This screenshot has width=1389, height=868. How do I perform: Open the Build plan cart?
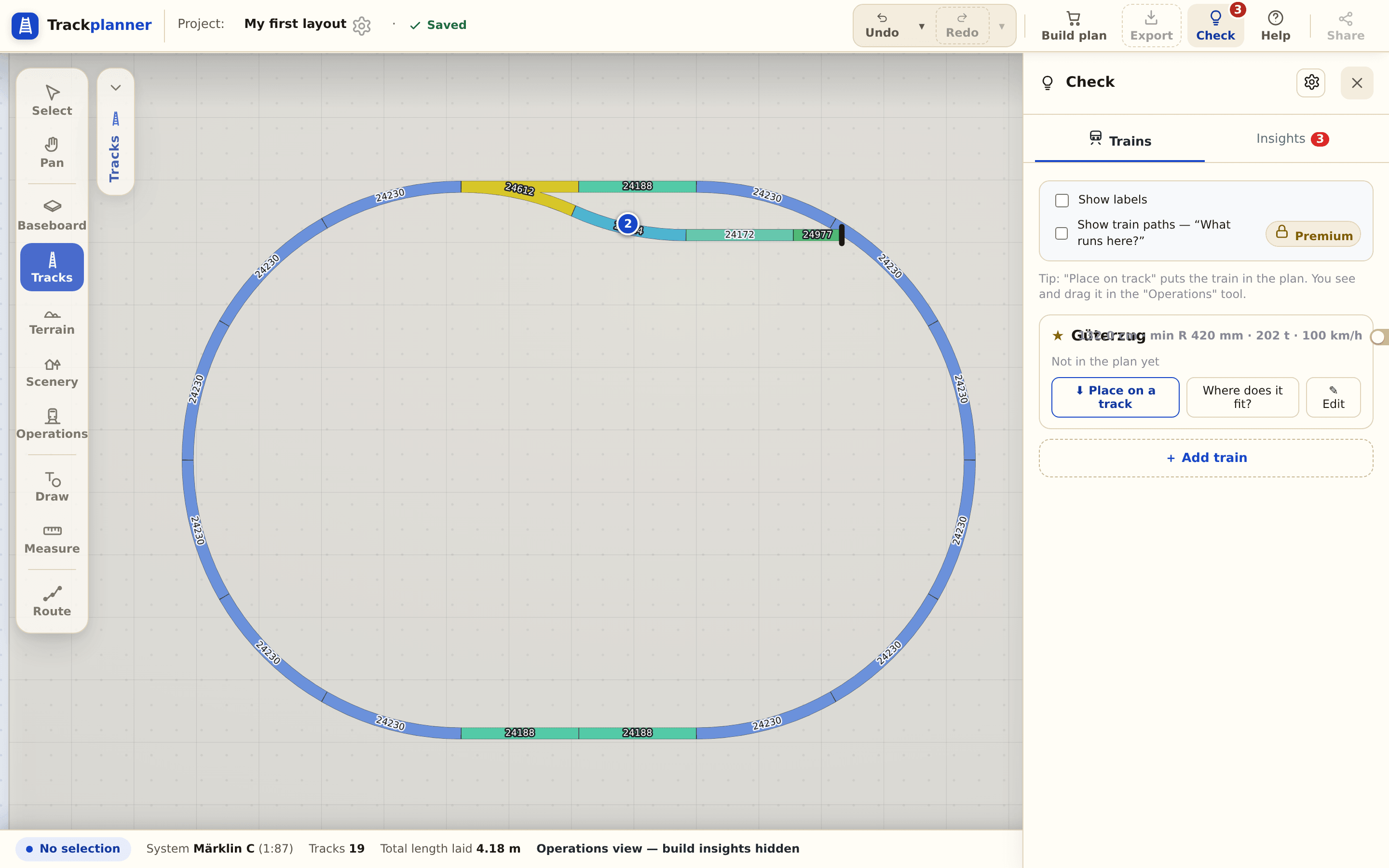(x=1074, y=25)
